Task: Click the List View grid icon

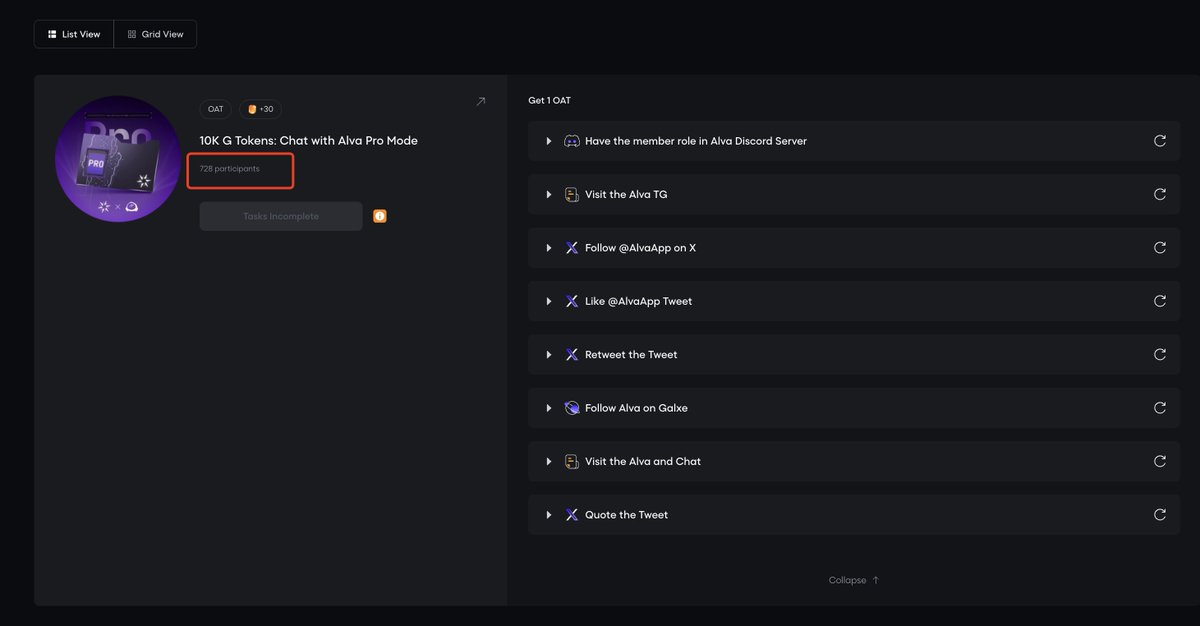Action: point(52,34)
